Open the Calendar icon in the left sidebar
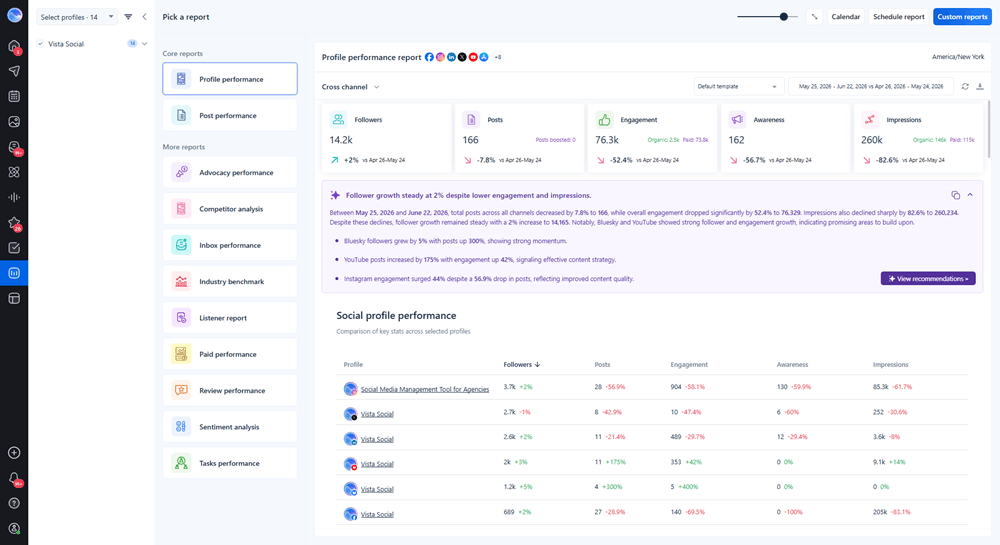The image size is (1000, 545). pyautogui.click(x=14, y=96)
